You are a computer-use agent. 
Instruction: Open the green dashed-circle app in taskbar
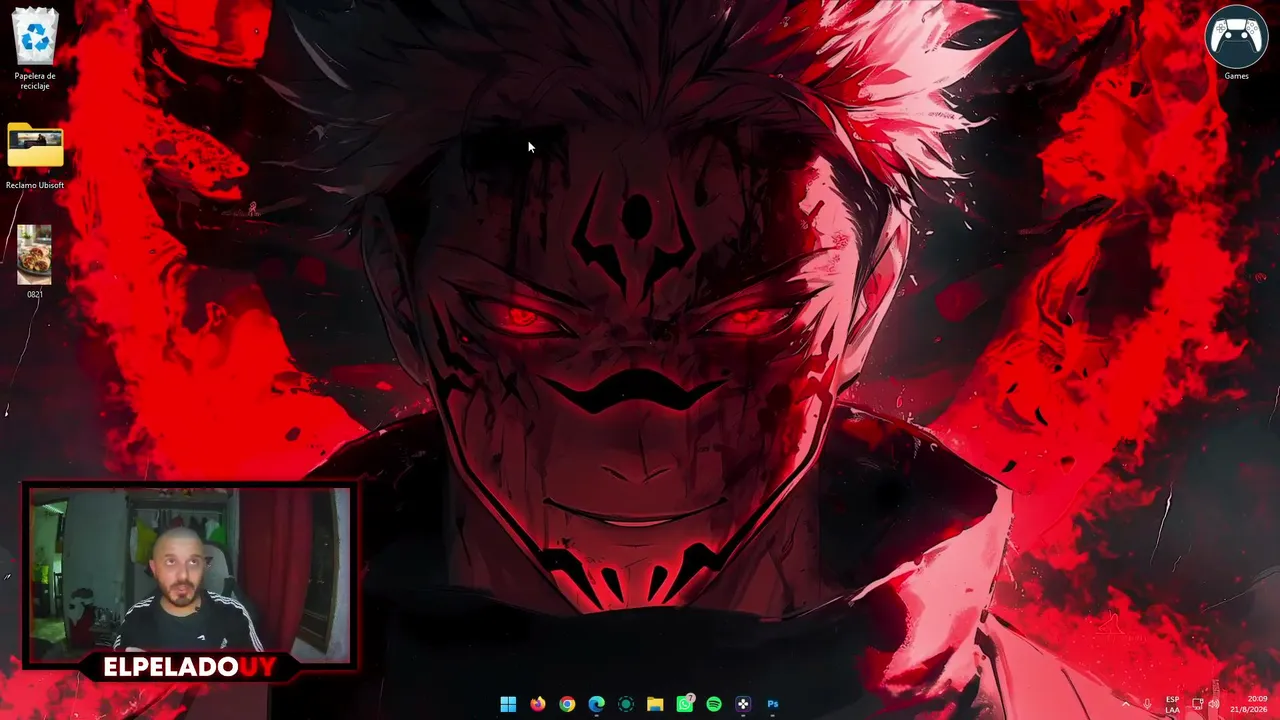coord(626,704)
